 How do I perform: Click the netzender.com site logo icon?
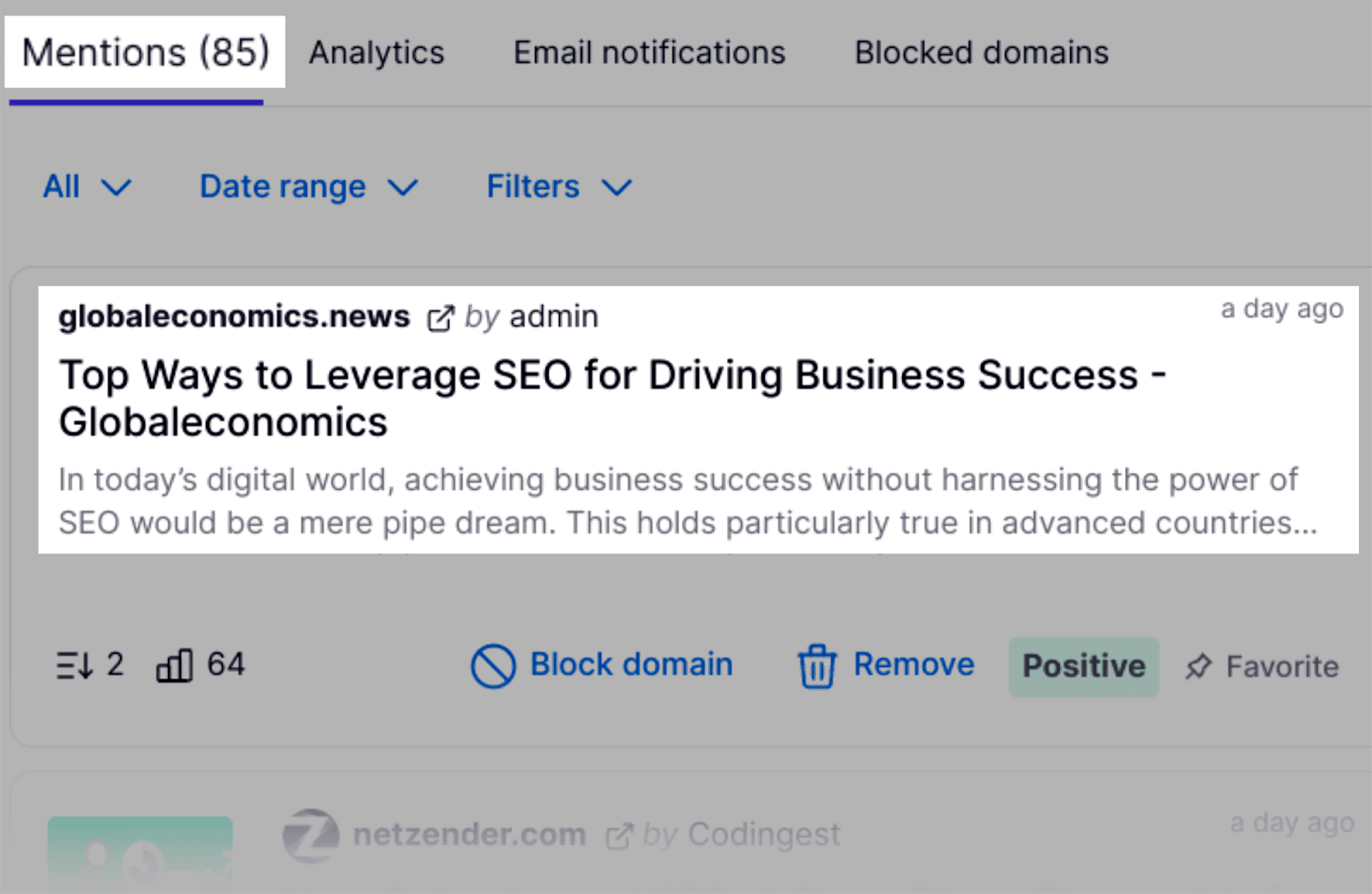pyautogui.click(x=310, y=835)
